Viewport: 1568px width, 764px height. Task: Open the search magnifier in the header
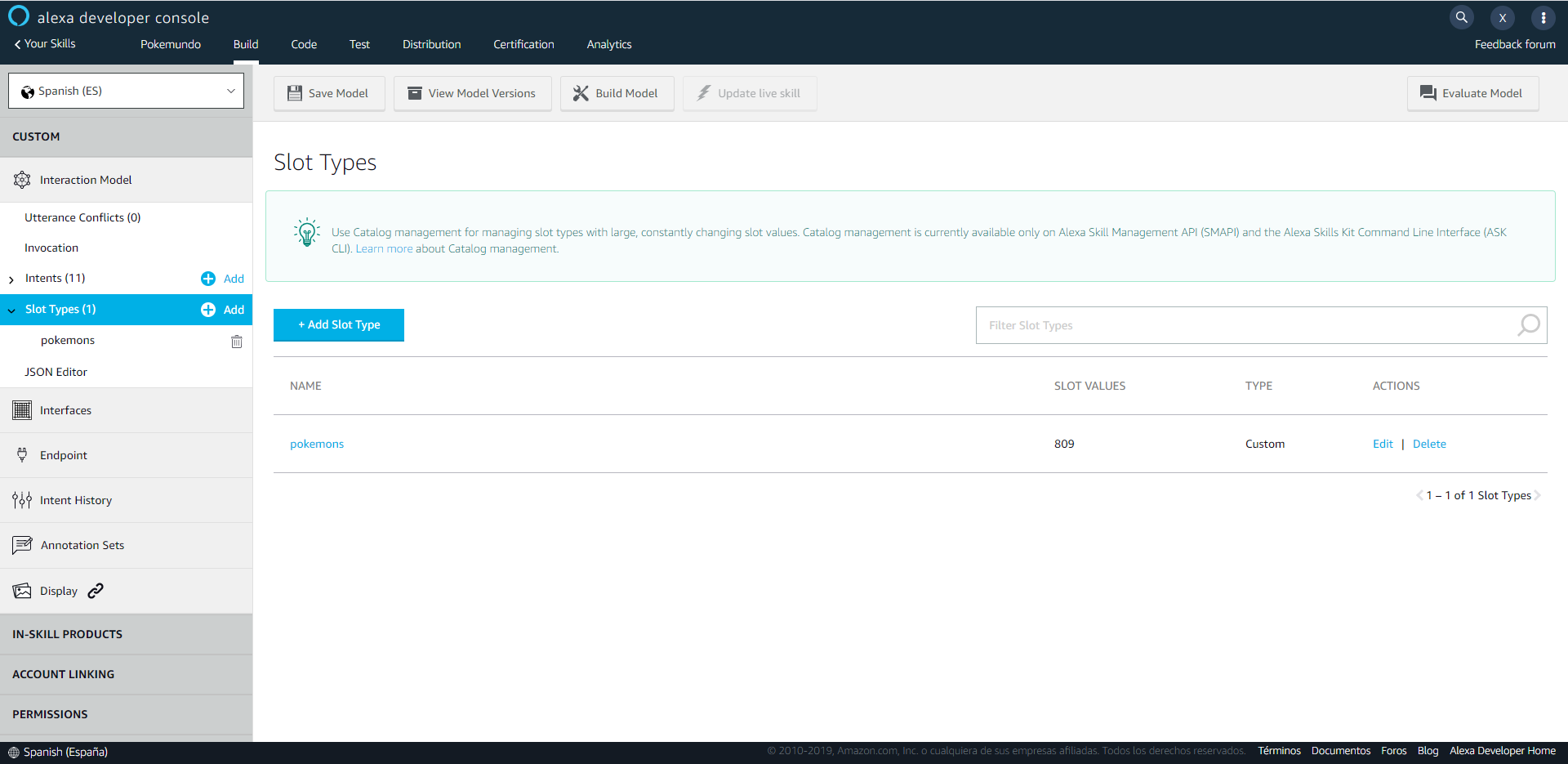tap(1462, 17)
